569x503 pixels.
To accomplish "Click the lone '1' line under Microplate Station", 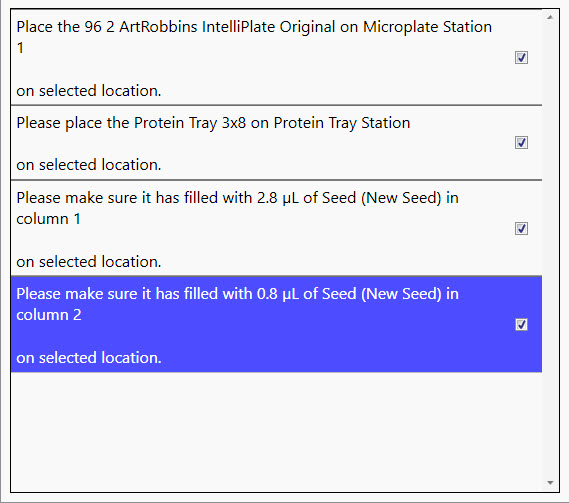I will click(20, 48).
